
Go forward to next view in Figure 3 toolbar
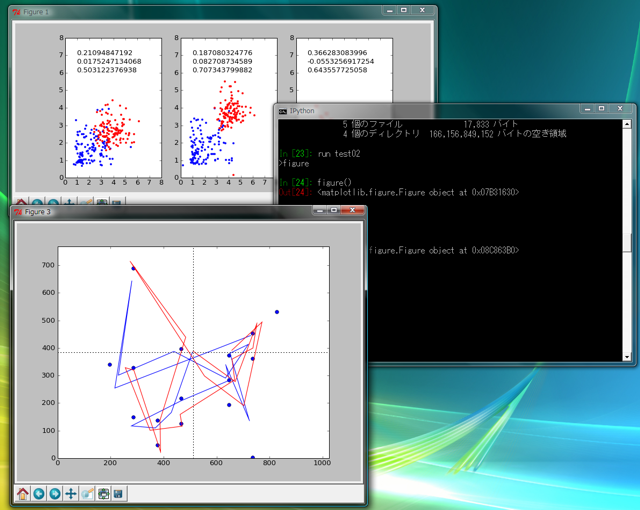click(55, 494)
